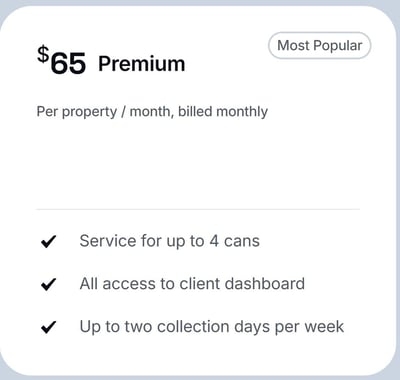Click the horizontal divider line above the features

tap(198, 209)
